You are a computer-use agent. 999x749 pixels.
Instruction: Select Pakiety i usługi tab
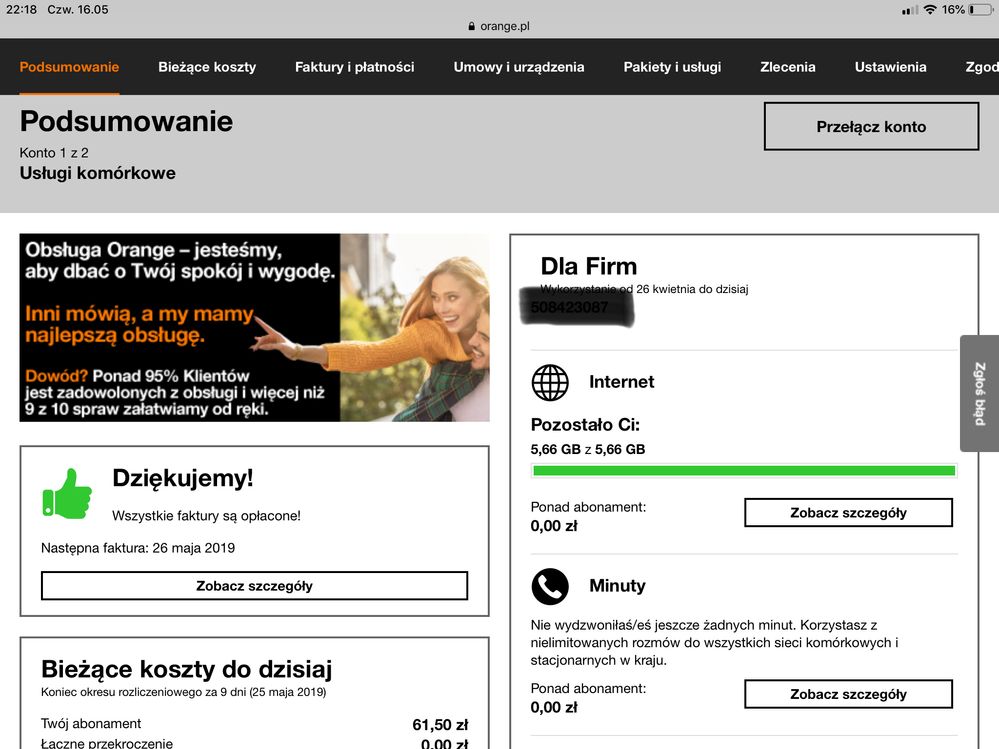point(672,67)
